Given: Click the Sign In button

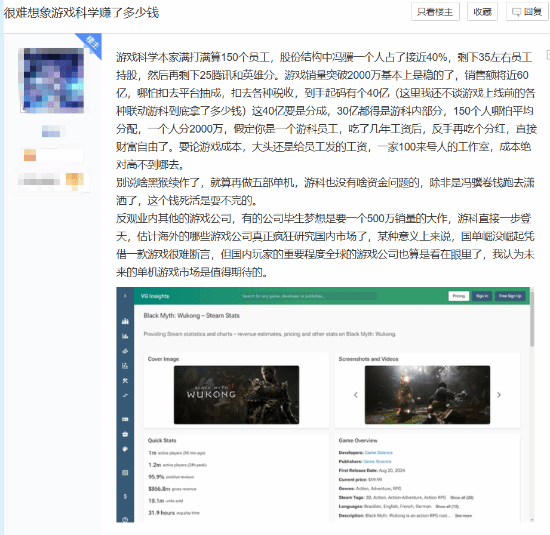Looking at the screenshot, I should click(x=482, y=296).
